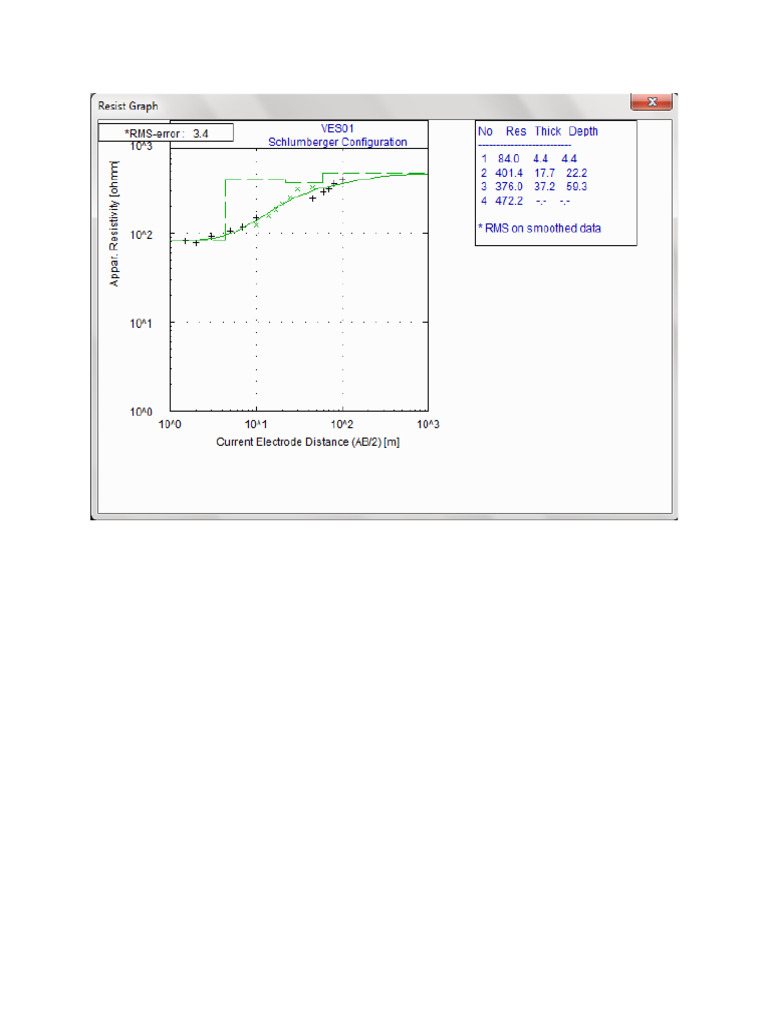The height and width of the screenshot is (1024, 768).
Task: Click the Depth column header
Action: (x=583, y=131)
